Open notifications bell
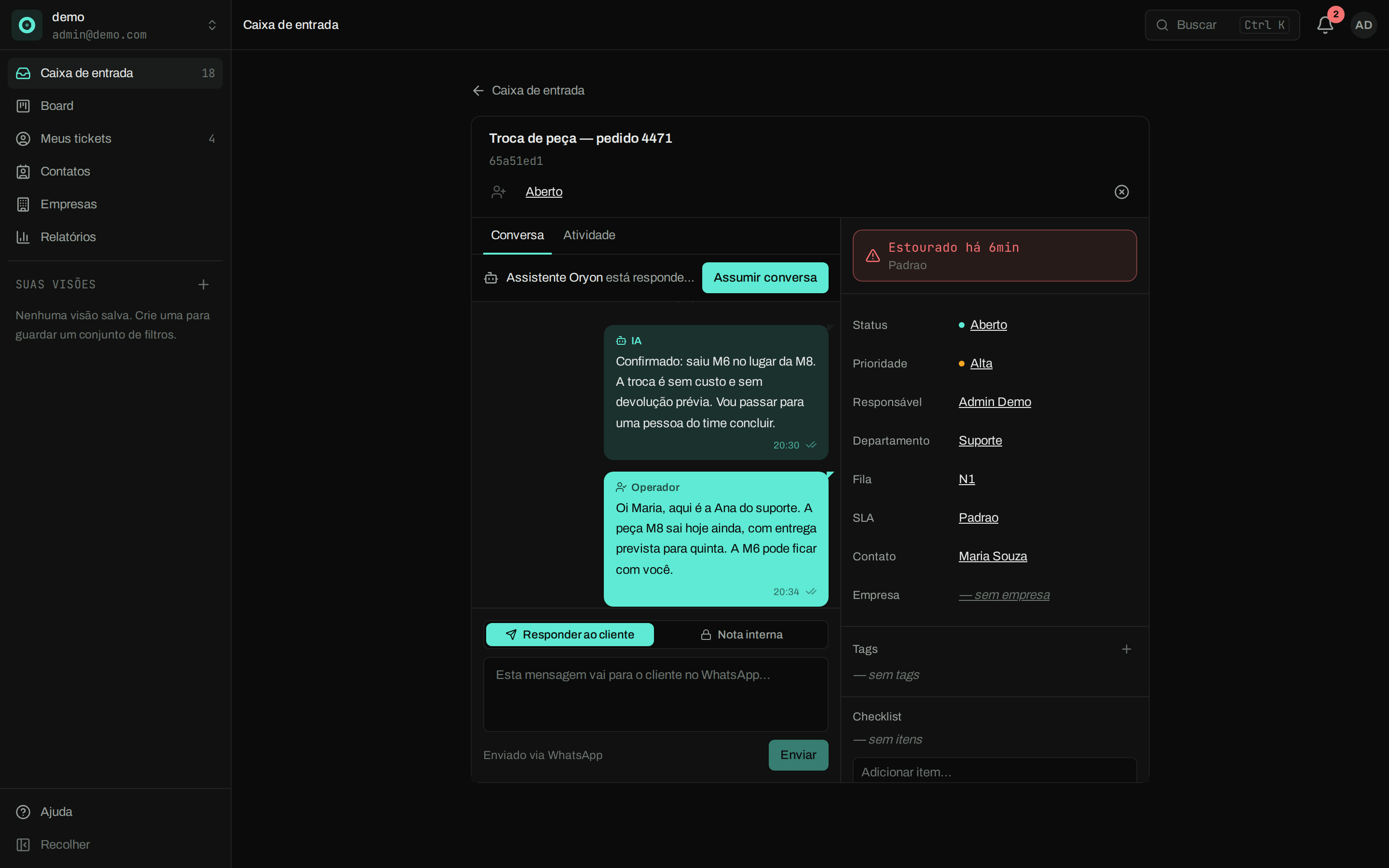 pos(1325,25)
